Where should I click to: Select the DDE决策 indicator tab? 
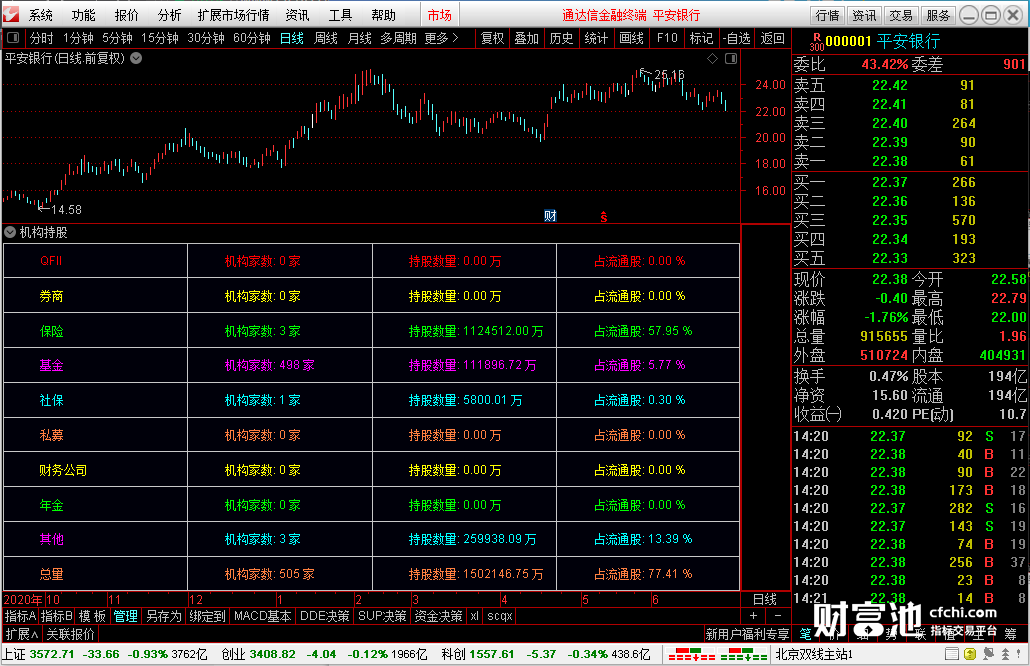click(325, 616)
